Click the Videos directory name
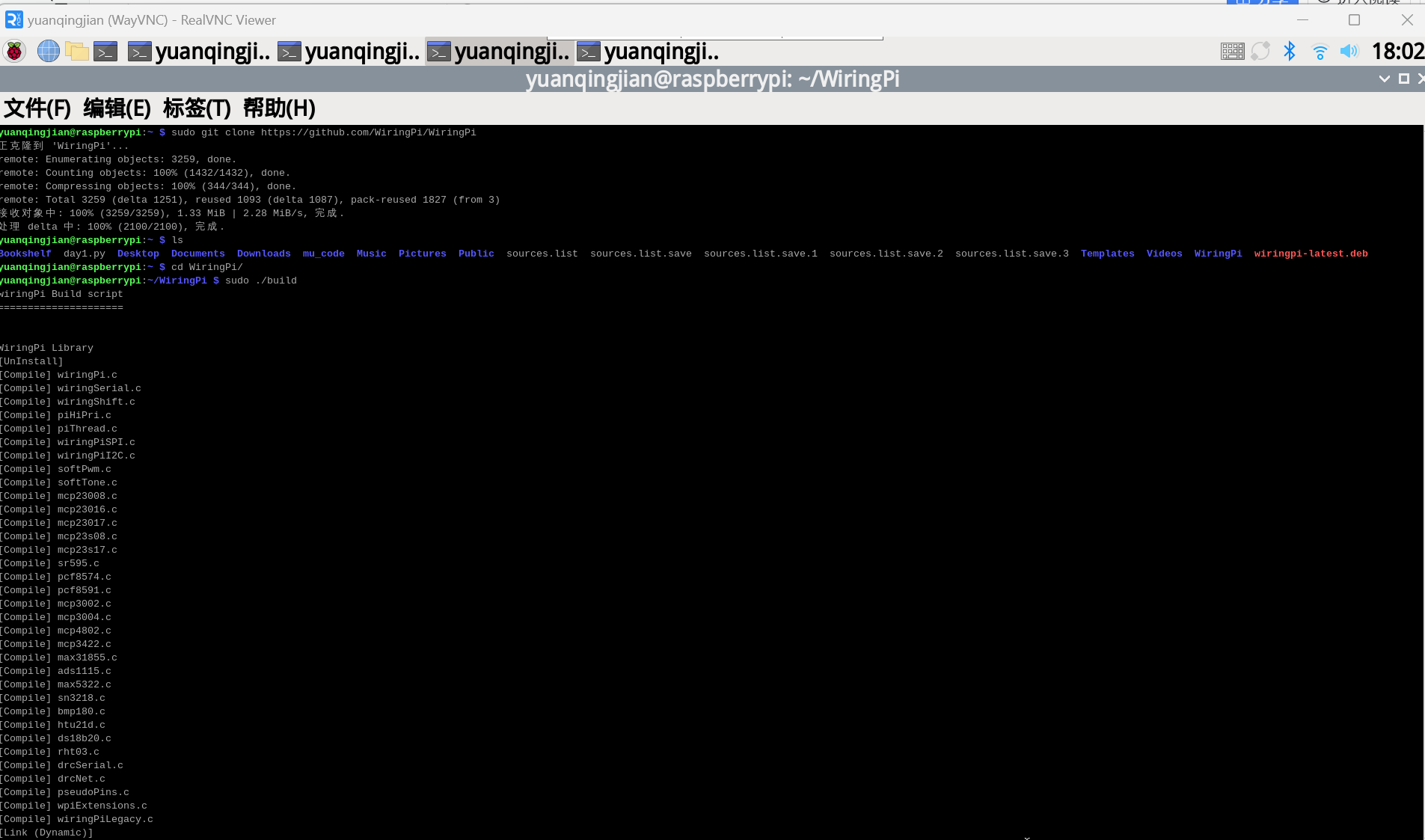Image resolution: width=1425 pixels, height=840 pixels. (1165, 254)
